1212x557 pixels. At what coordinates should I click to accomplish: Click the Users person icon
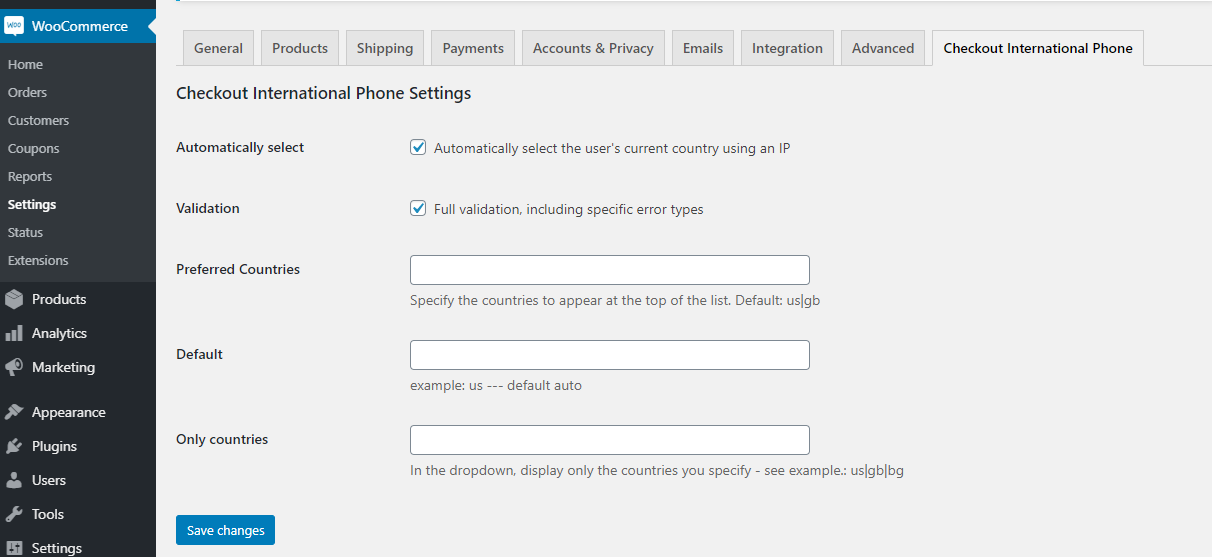point(14,480)
